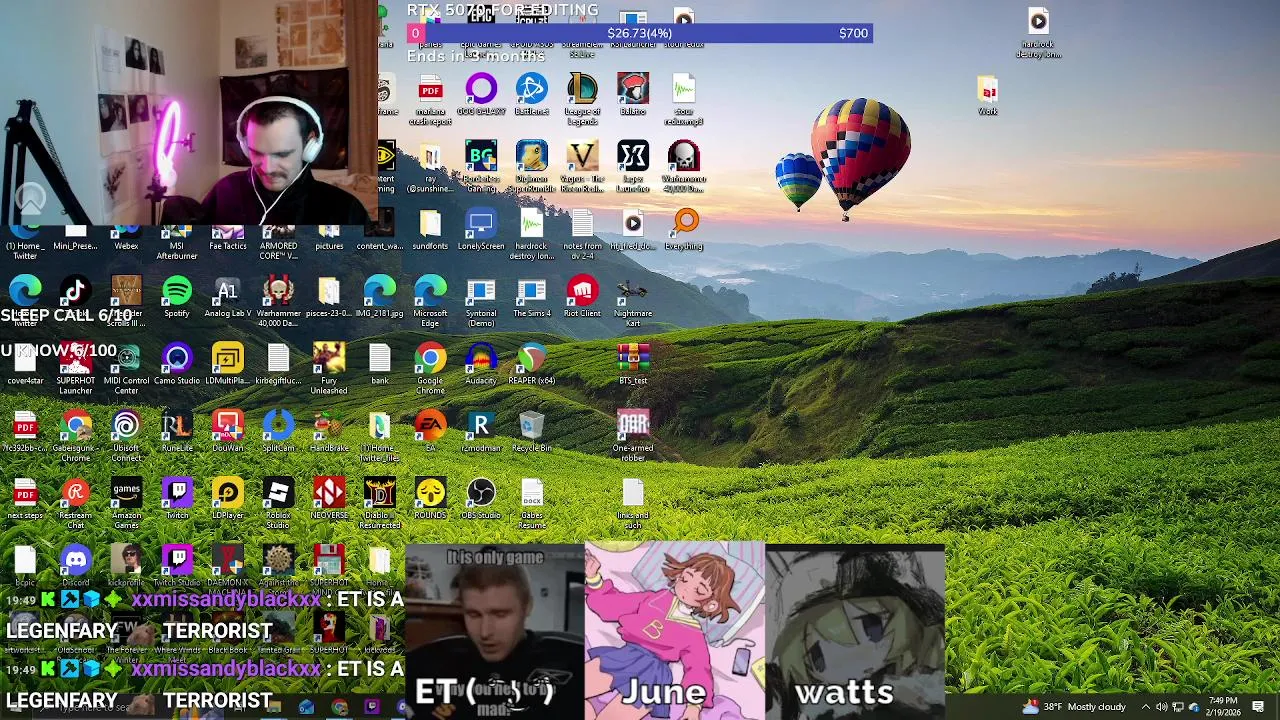Open the NEOVERSE game shortcut
1280x720 pixels.
[x=329, y=500]
